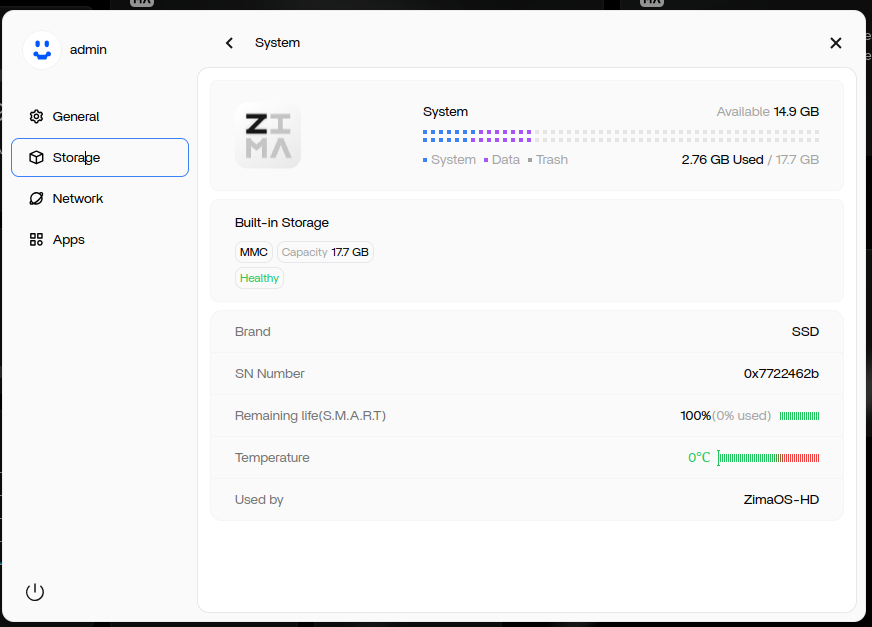Click the back chevron next to System
872x627 pixels.
pos(229,43)
